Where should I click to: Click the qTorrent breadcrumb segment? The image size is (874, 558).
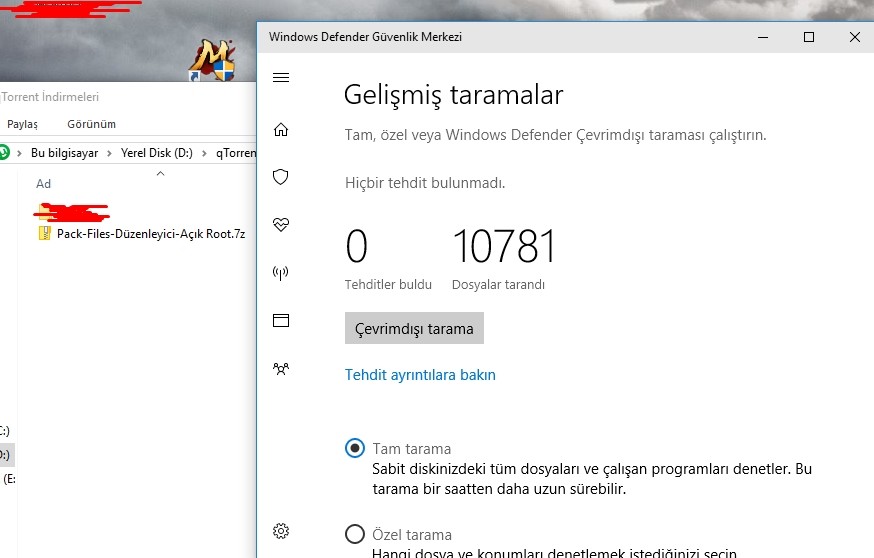click(x=236, y=153)
